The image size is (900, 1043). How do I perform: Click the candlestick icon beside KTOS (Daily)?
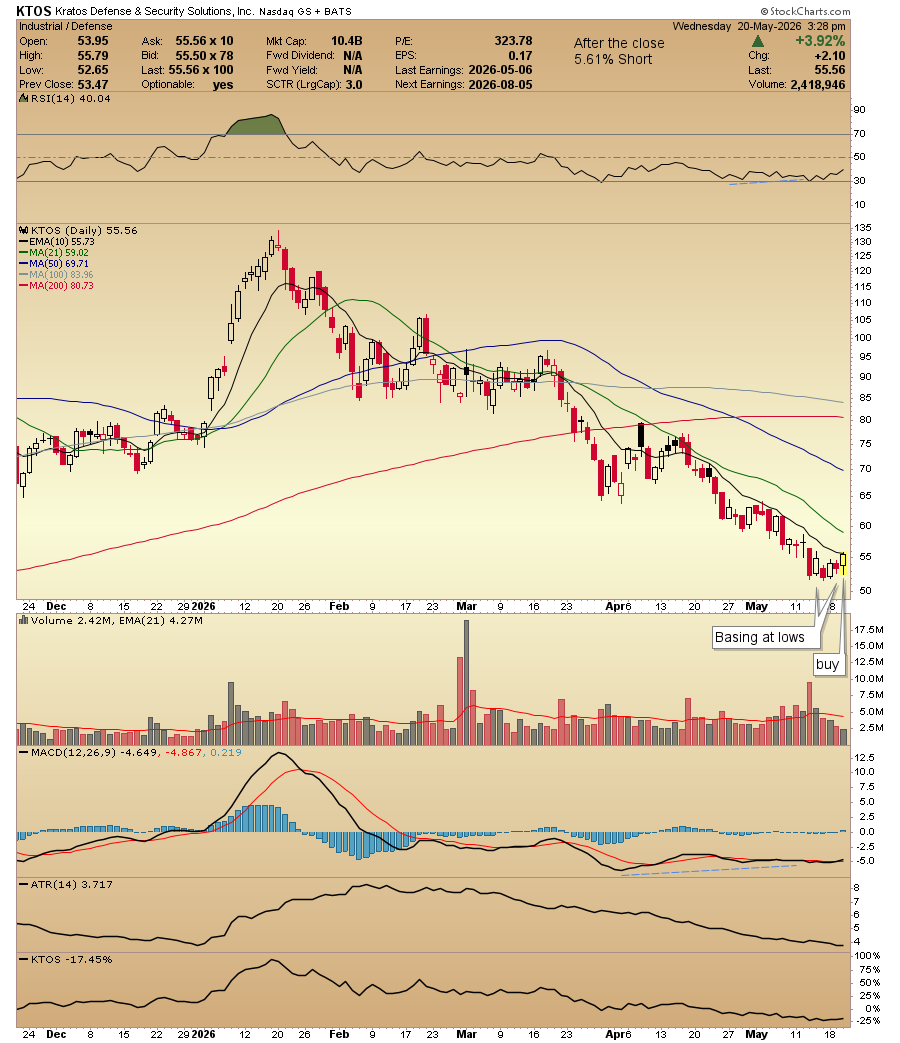[24, 231]
